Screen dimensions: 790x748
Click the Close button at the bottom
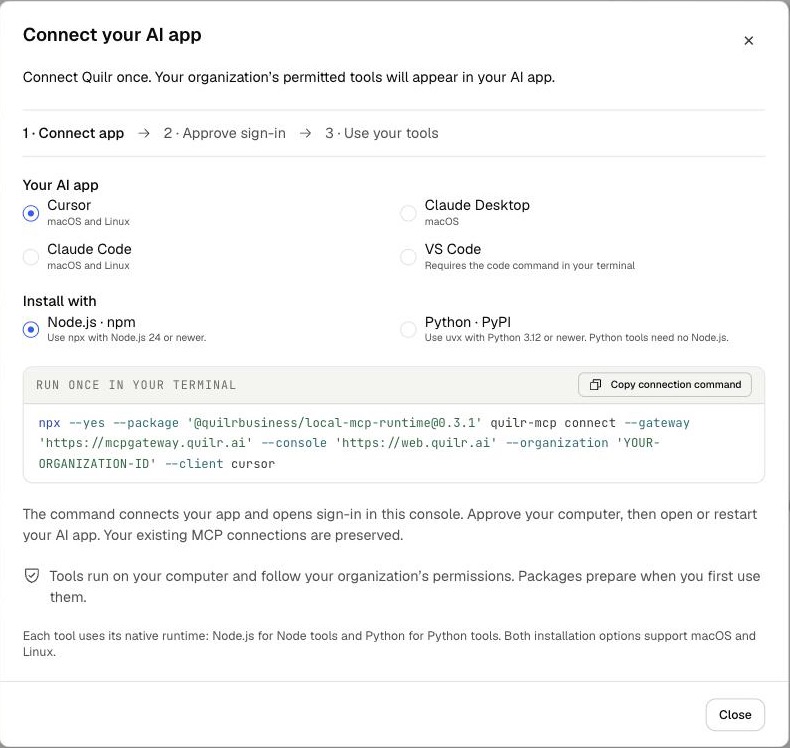[x=735, y=714]
